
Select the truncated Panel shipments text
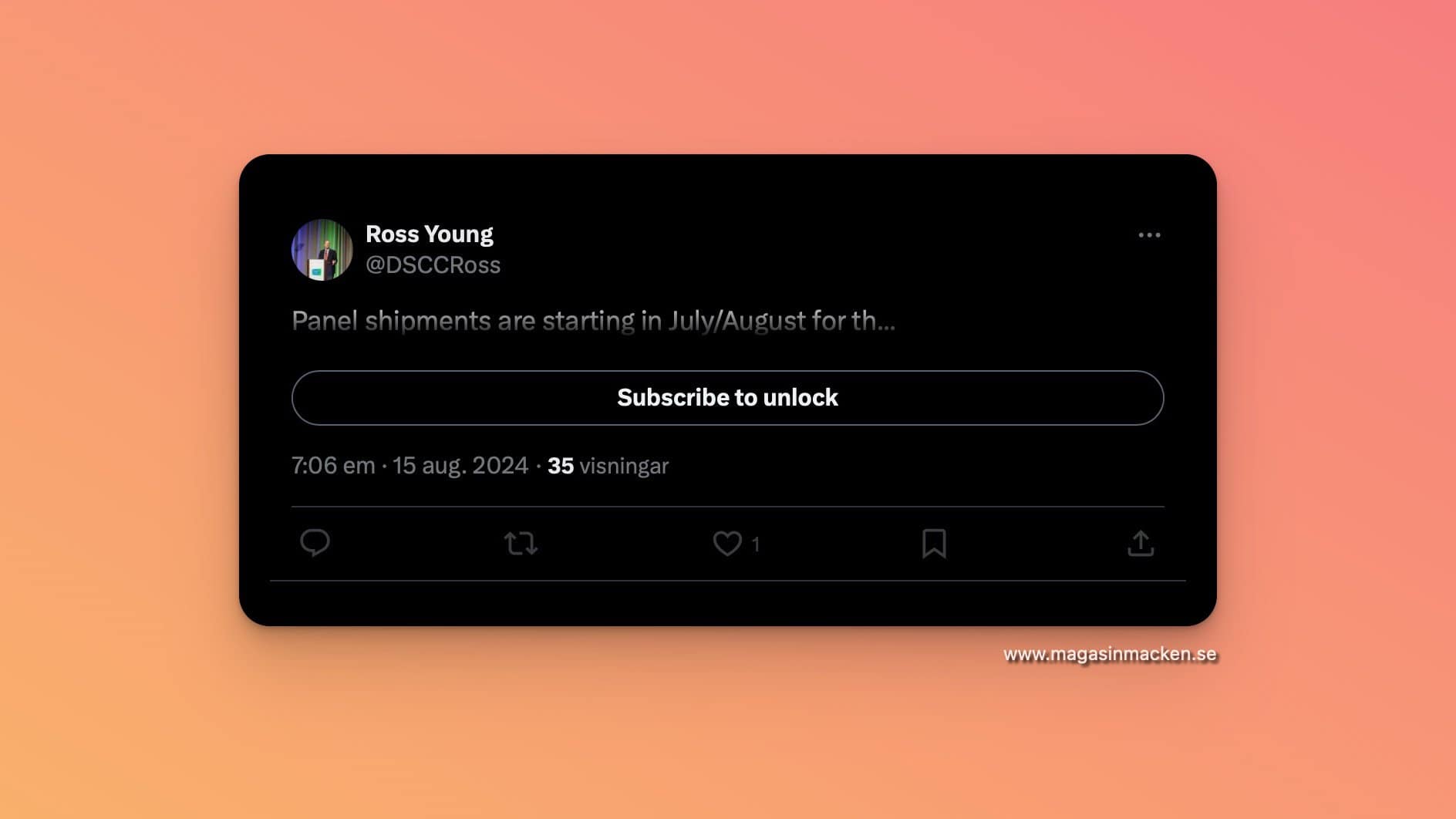click(x=593, y=321)
